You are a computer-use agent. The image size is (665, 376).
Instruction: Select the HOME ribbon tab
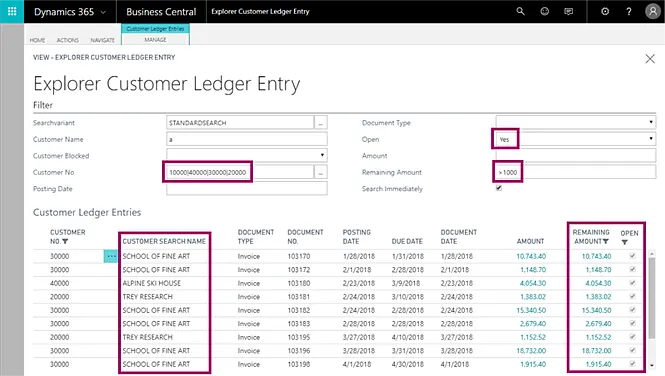pyautogui.click(x=37, y=40)
